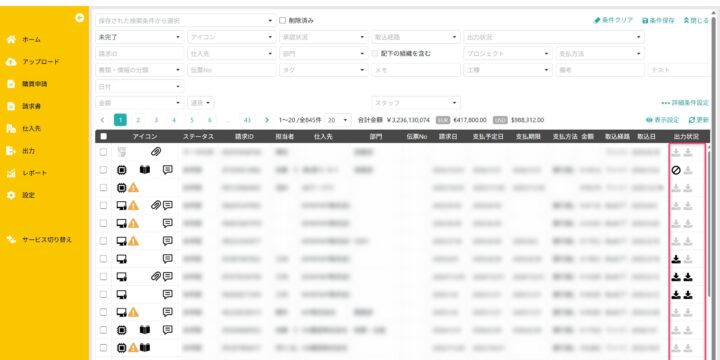720x360 pixels.
Task: Open saved search conditions dropdown
Action: (186, 21)
